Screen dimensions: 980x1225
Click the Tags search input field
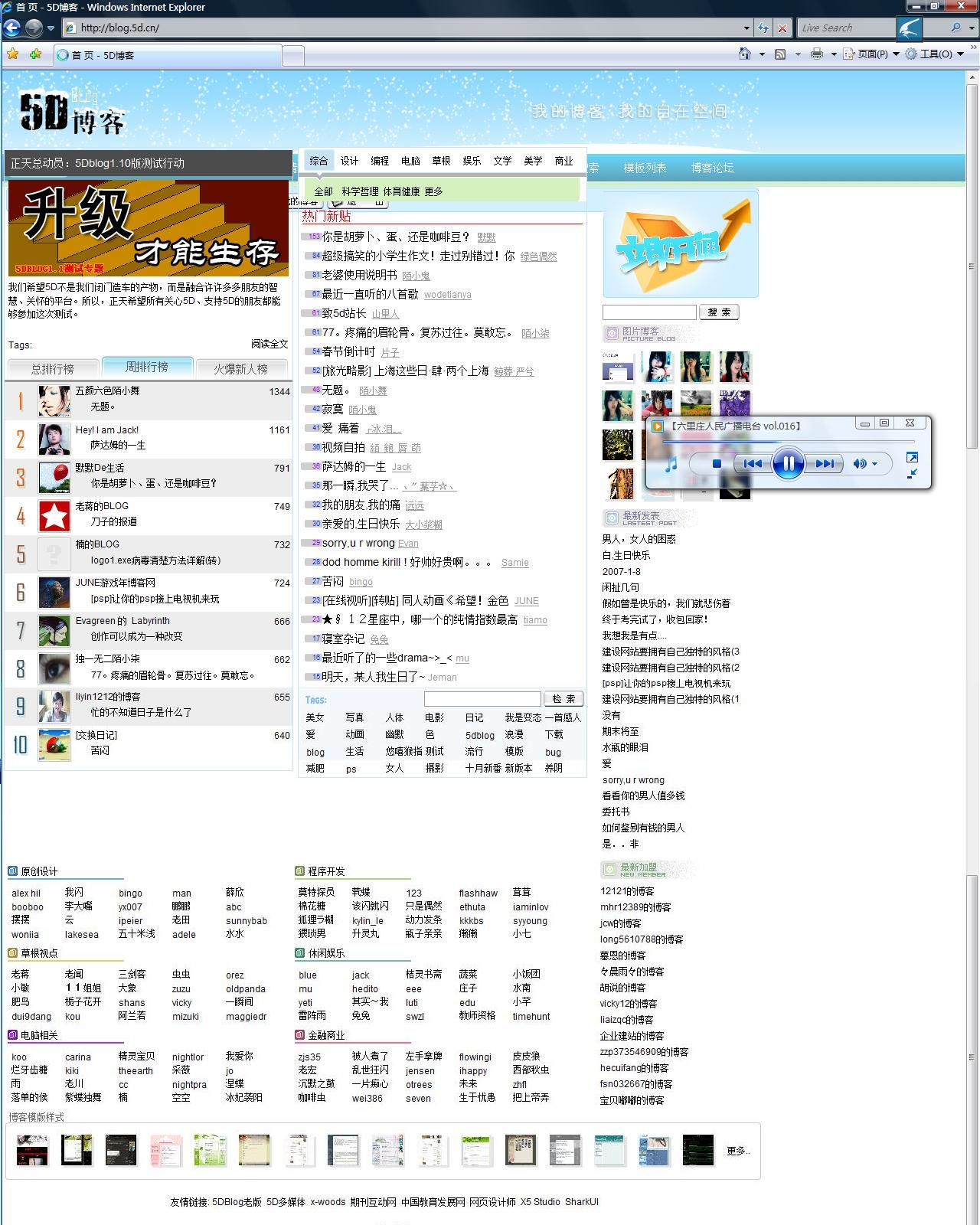(482, 699)
